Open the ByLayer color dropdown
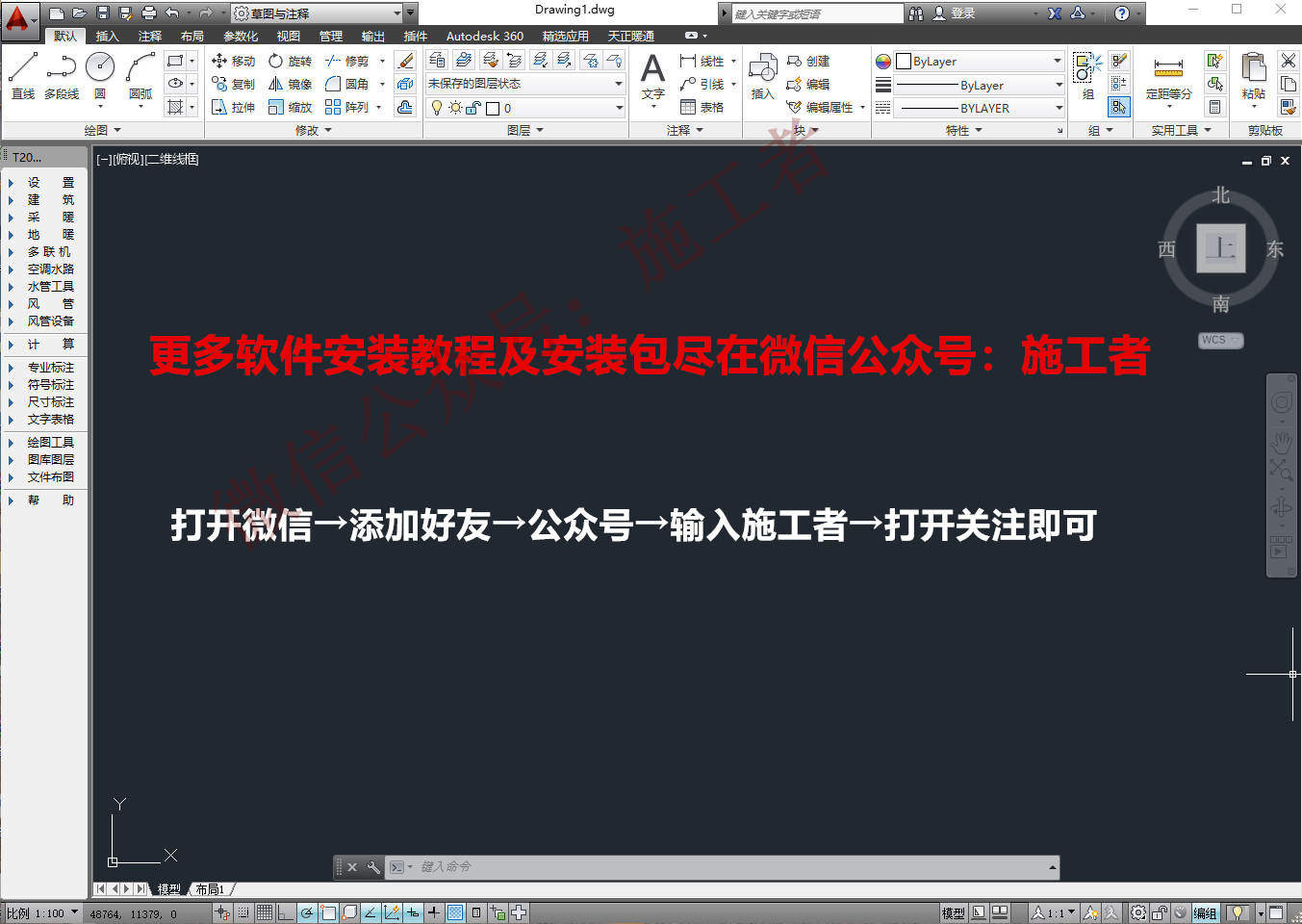The height and width of the screenshot is (924, 1302). pyautogui.click(x=979, y=61)
